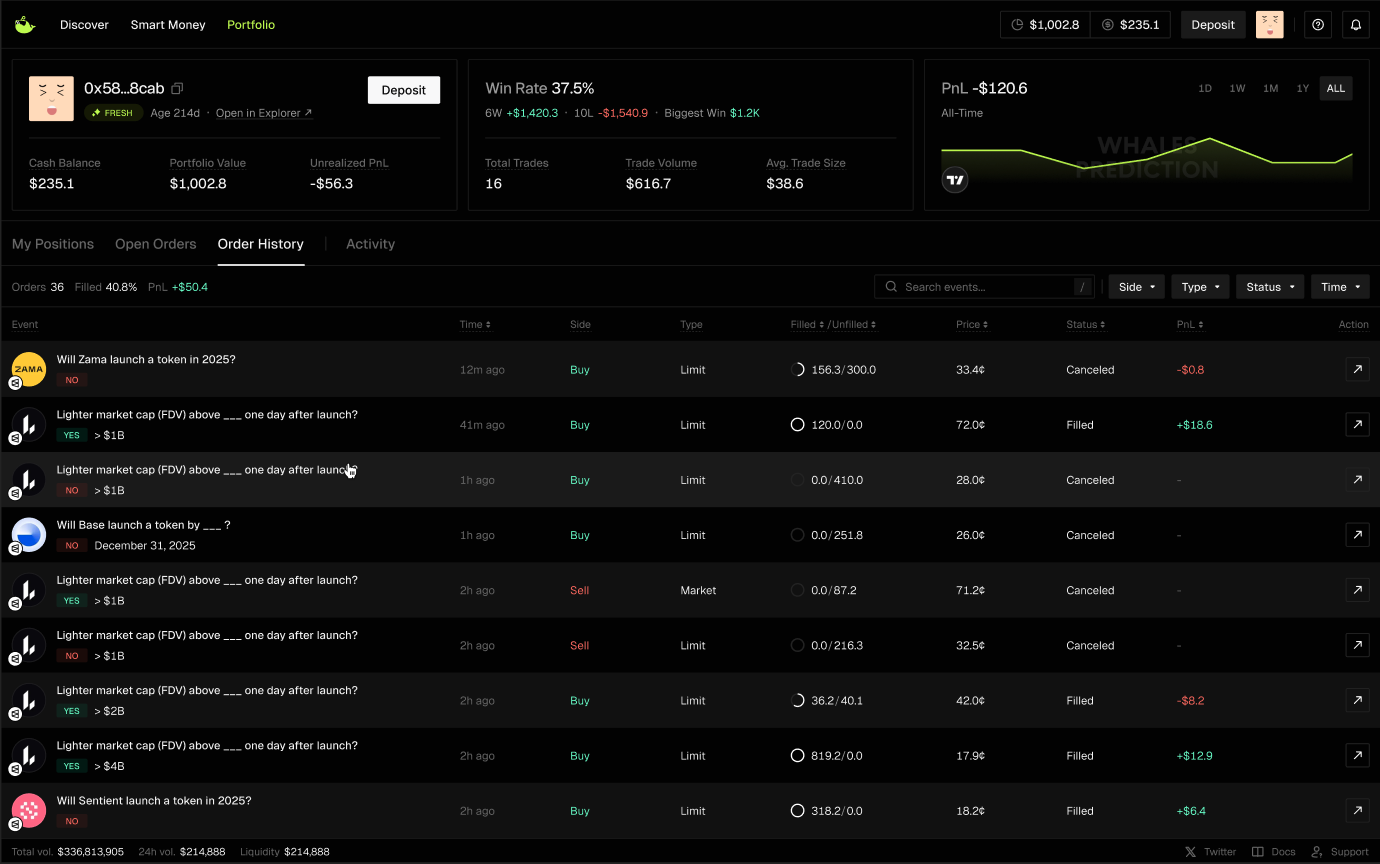The height and width of the screenshot is (864, 1380).
Task: Open arrow for Sentient token order
Action: click(x=1357, y=811)
